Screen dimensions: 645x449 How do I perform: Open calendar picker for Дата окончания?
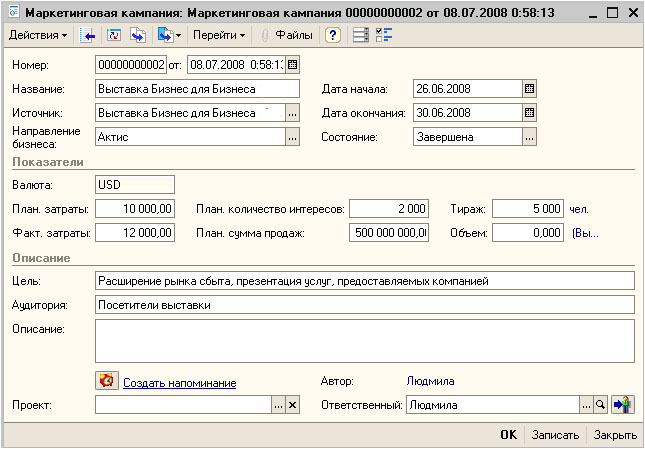pyautogui.click(x=529, y=113)
